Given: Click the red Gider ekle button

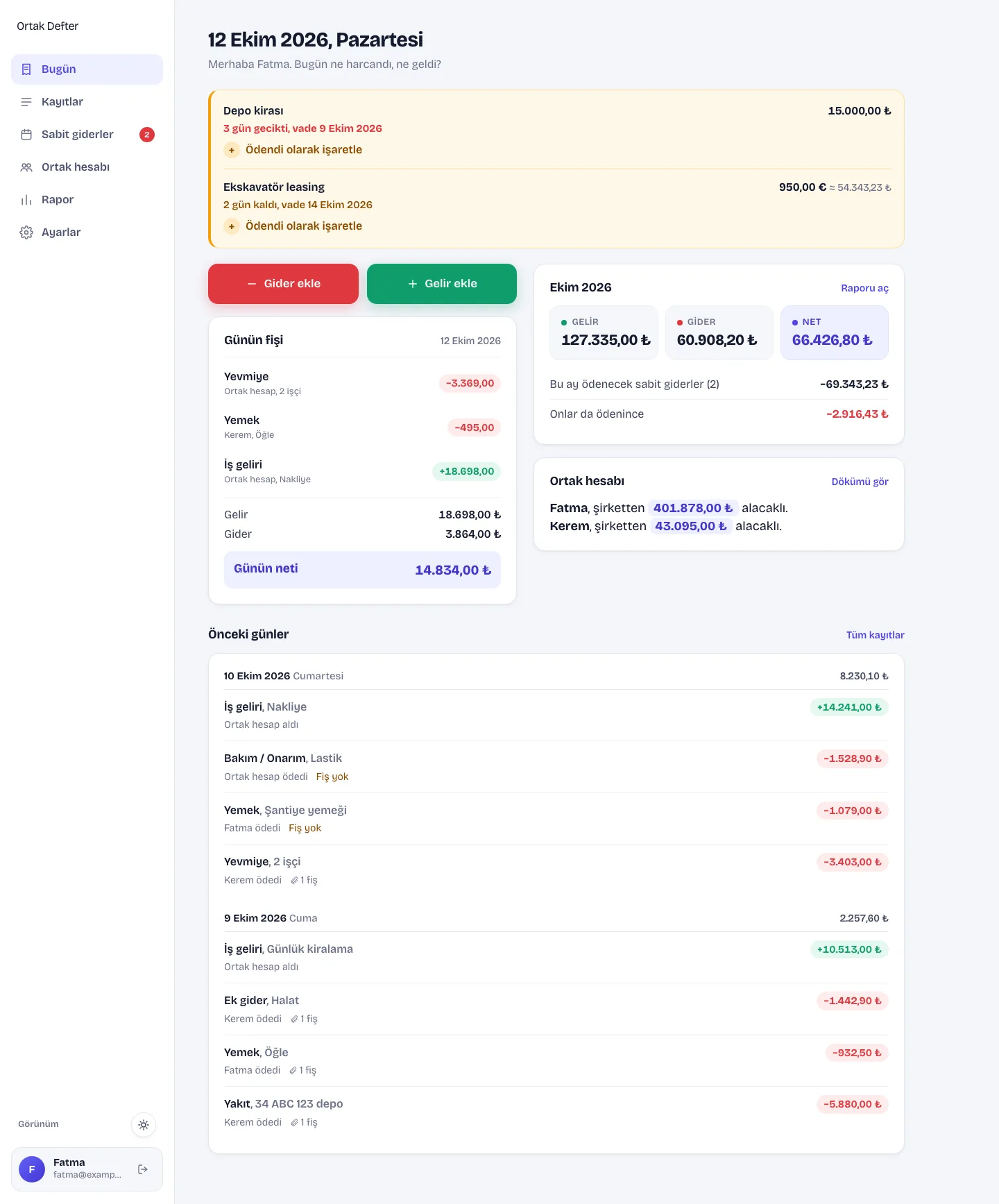Looking at the screenshot, I should (x=283, y=284).
